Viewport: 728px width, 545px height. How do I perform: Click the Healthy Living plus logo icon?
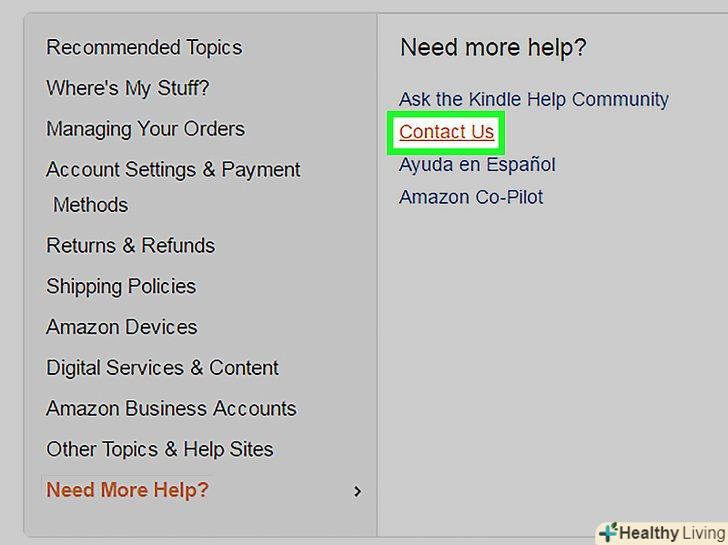pyautogui.click(x=608, y=532)
